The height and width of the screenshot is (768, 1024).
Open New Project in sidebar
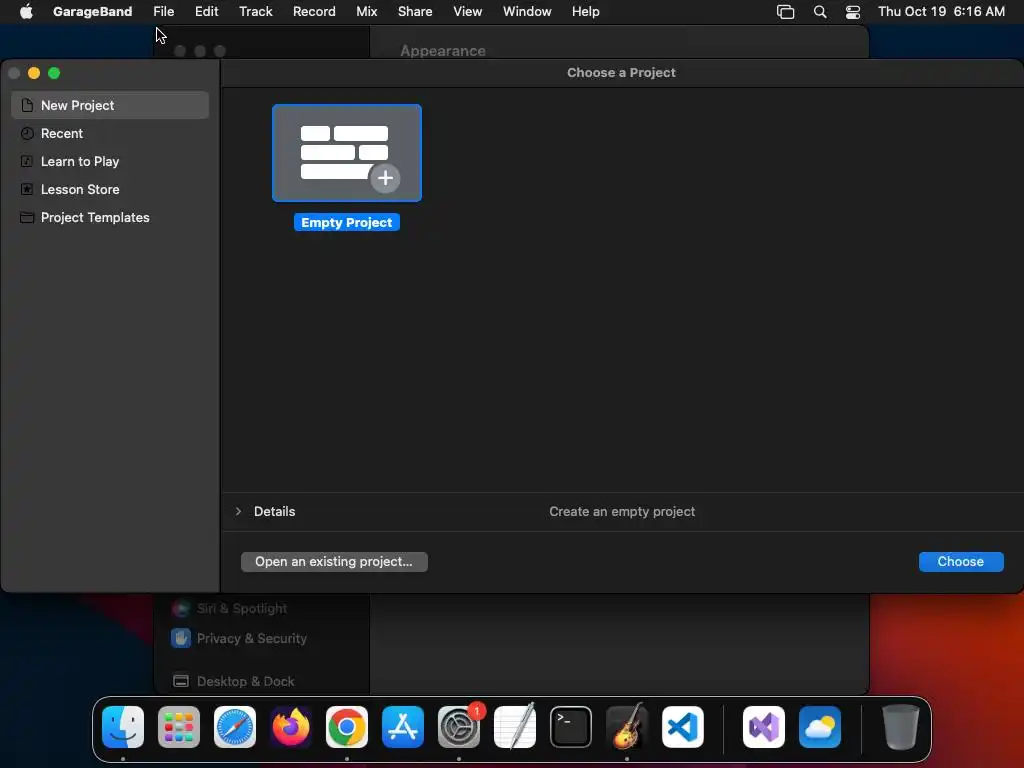click(x=110, y=105)
